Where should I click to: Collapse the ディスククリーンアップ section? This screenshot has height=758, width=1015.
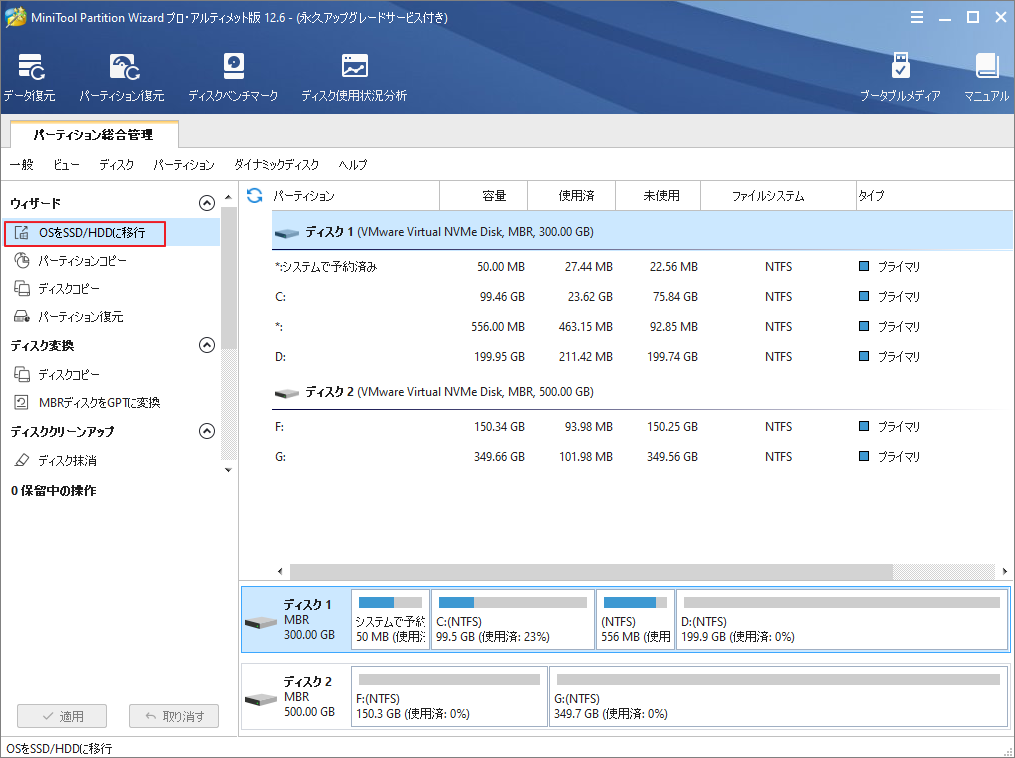(207, 431)
